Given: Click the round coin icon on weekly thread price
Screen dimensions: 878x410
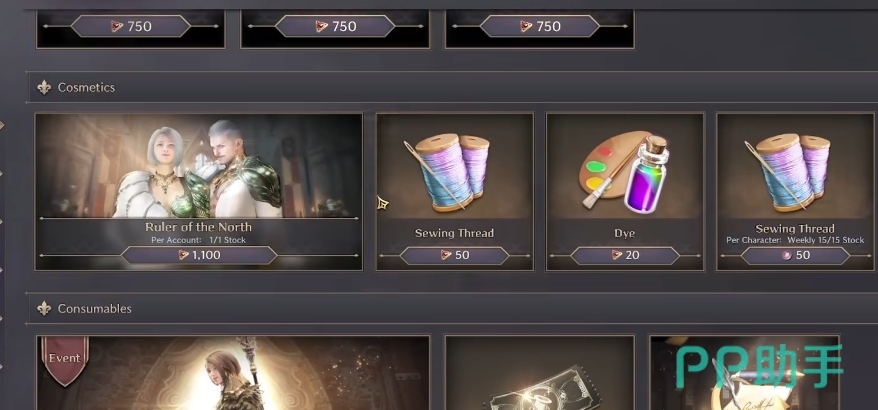Looking at the screenshot, I should click(x=786, y=255).
